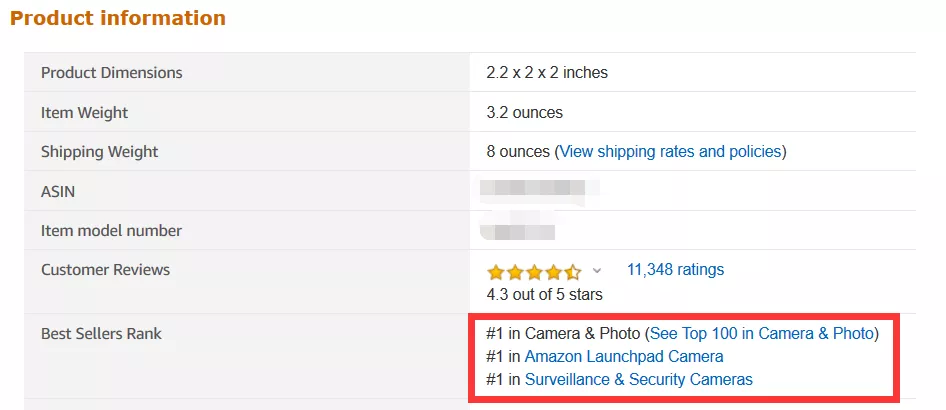Click the Item Weight row label
946x410 pixels.
(84, 113)
